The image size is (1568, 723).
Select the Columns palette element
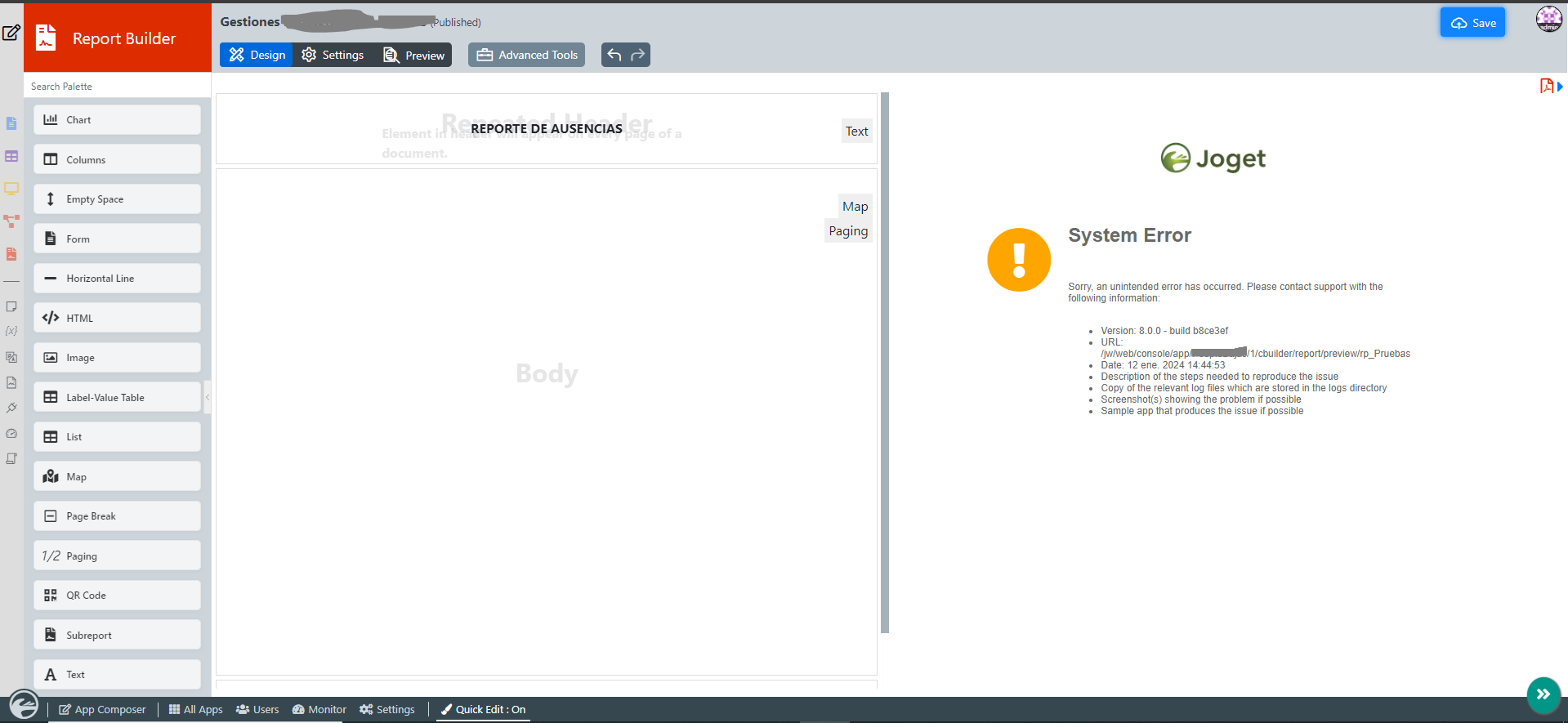pyautogui.click(x=117, y=159)
